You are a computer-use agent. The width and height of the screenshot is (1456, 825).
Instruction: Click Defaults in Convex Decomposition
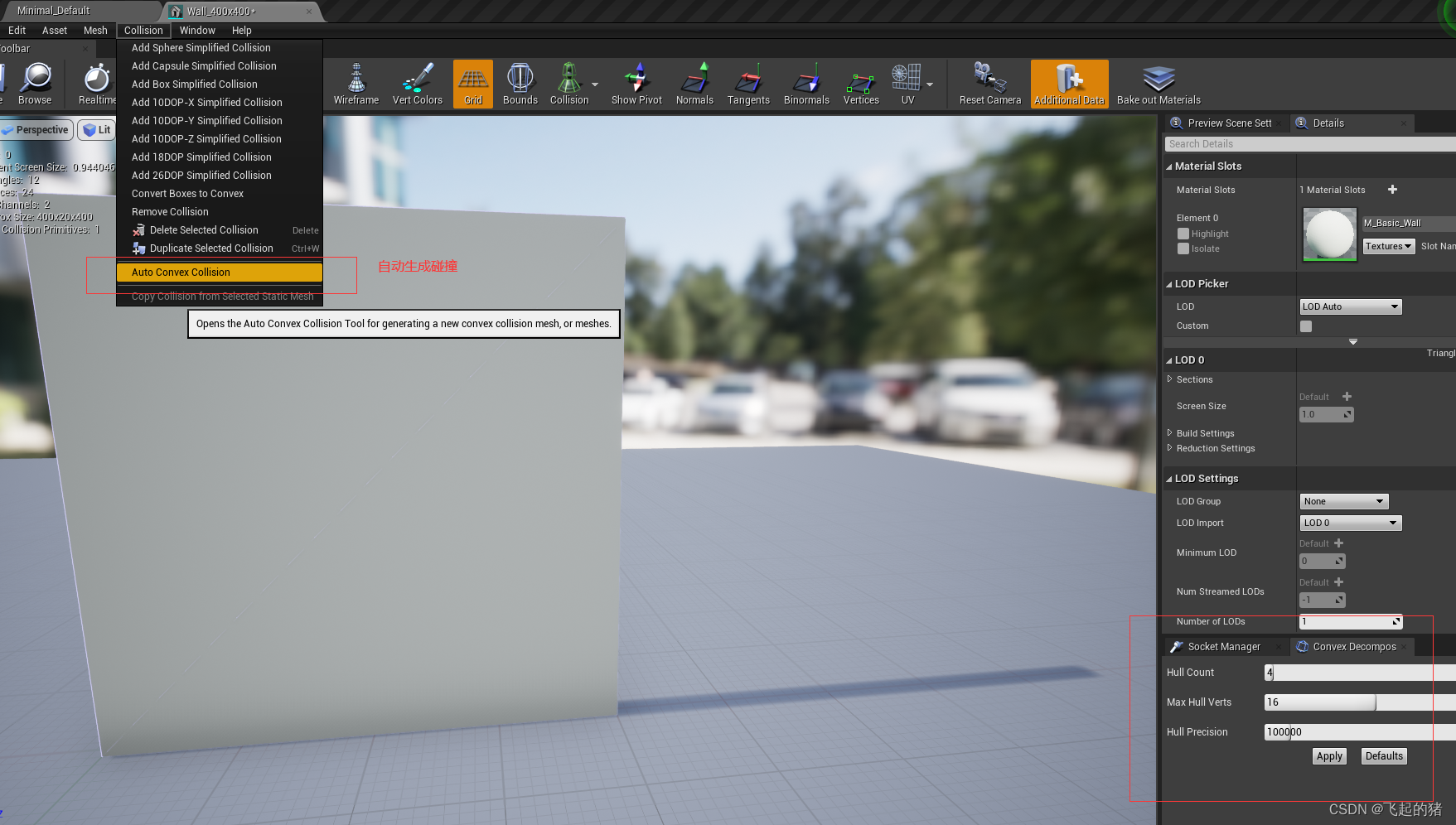[x=1384, y=756]
